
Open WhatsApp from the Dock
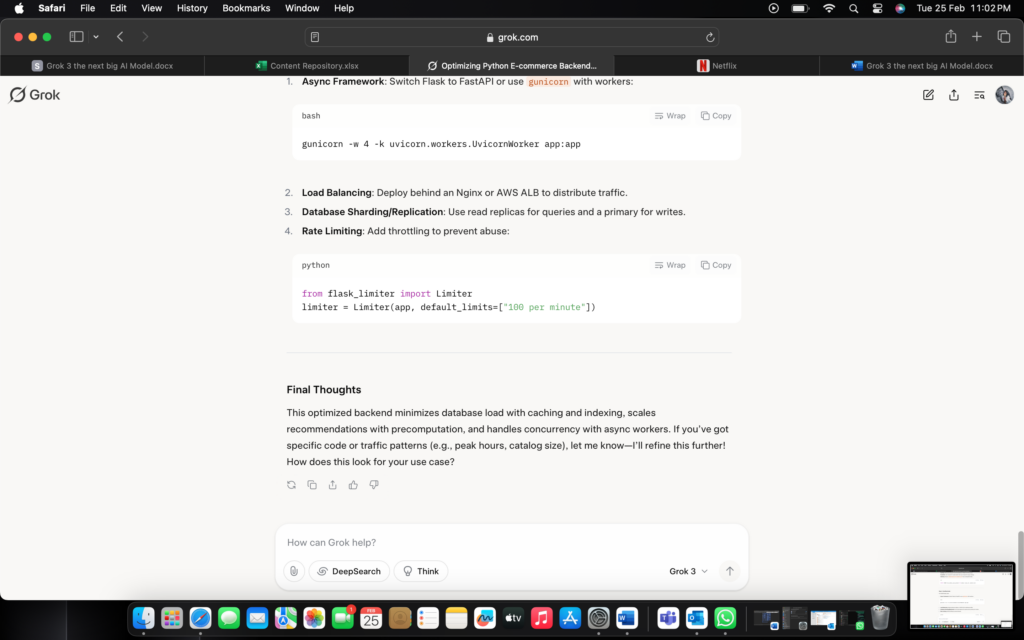pyautogui.click(x=725, y=618)
